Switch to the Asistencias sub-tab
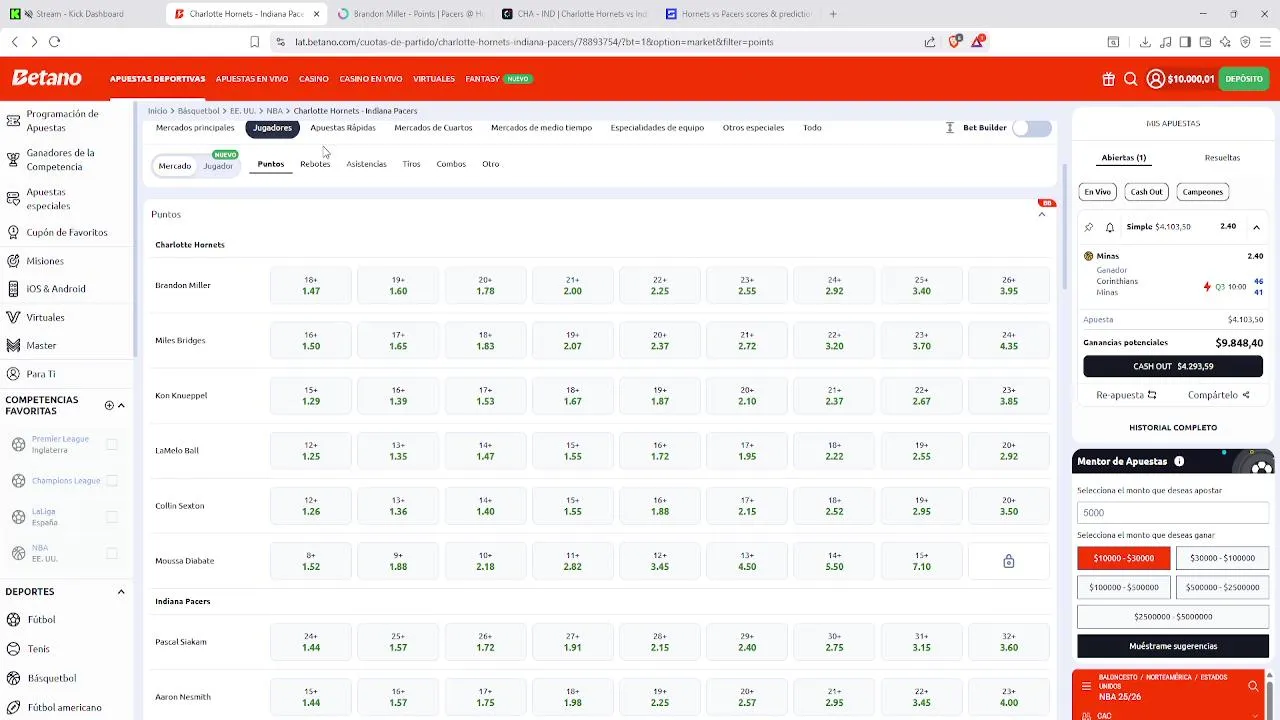Screen dimensions: 1280x720 pyautogui.click(x=366, y=164)
